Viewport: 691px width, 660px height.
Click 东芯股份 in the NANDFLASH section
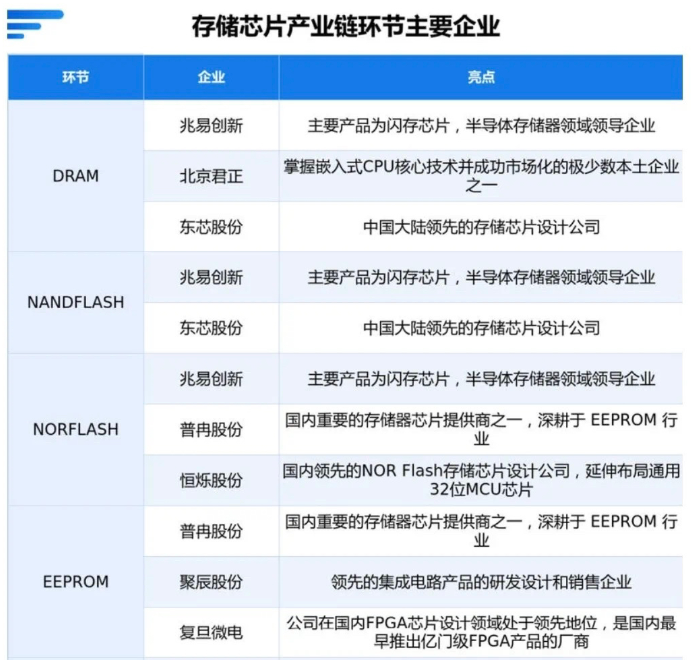[211, 328]
